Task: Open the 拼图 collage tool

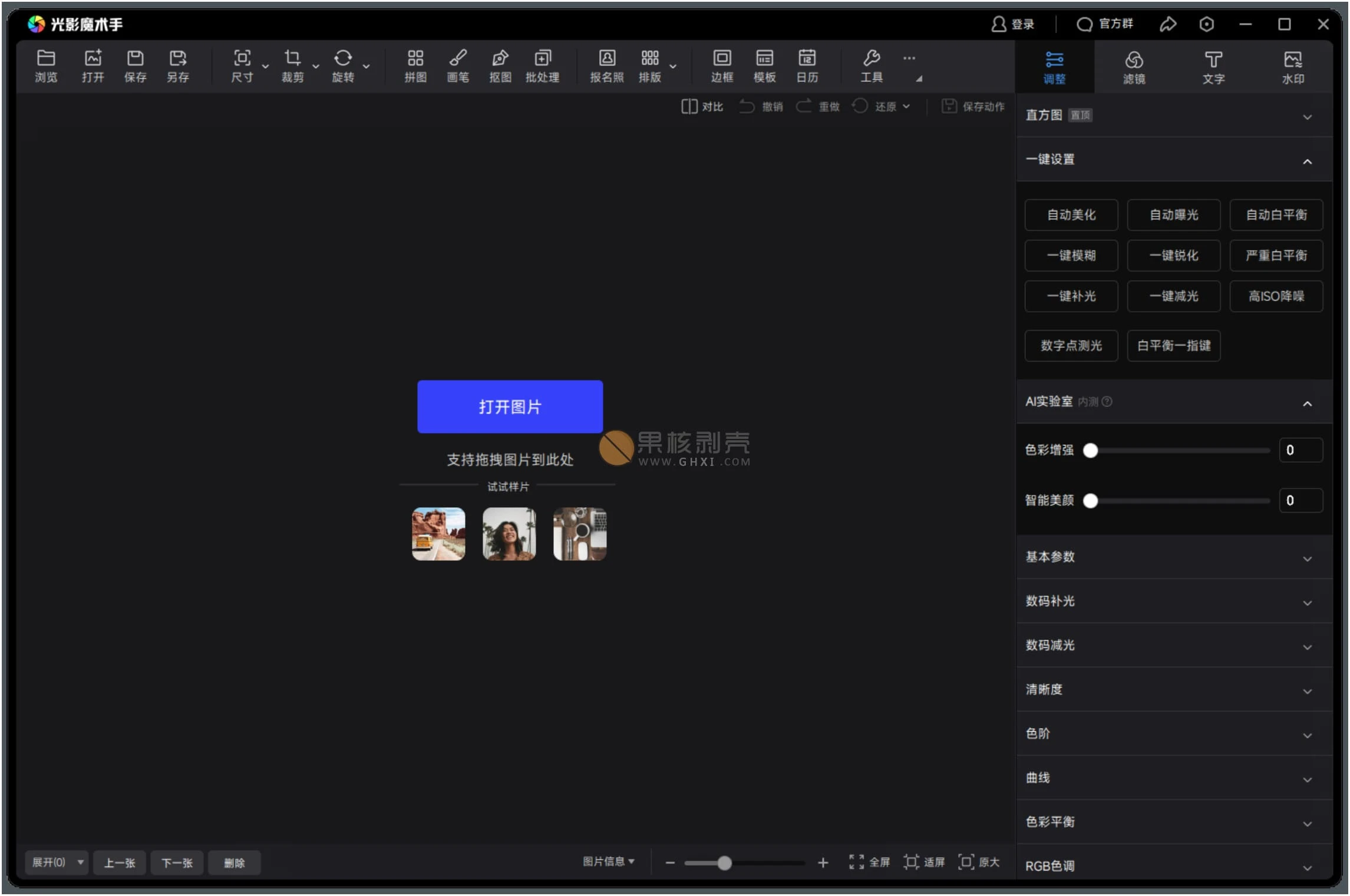Action: click(415, 65)
